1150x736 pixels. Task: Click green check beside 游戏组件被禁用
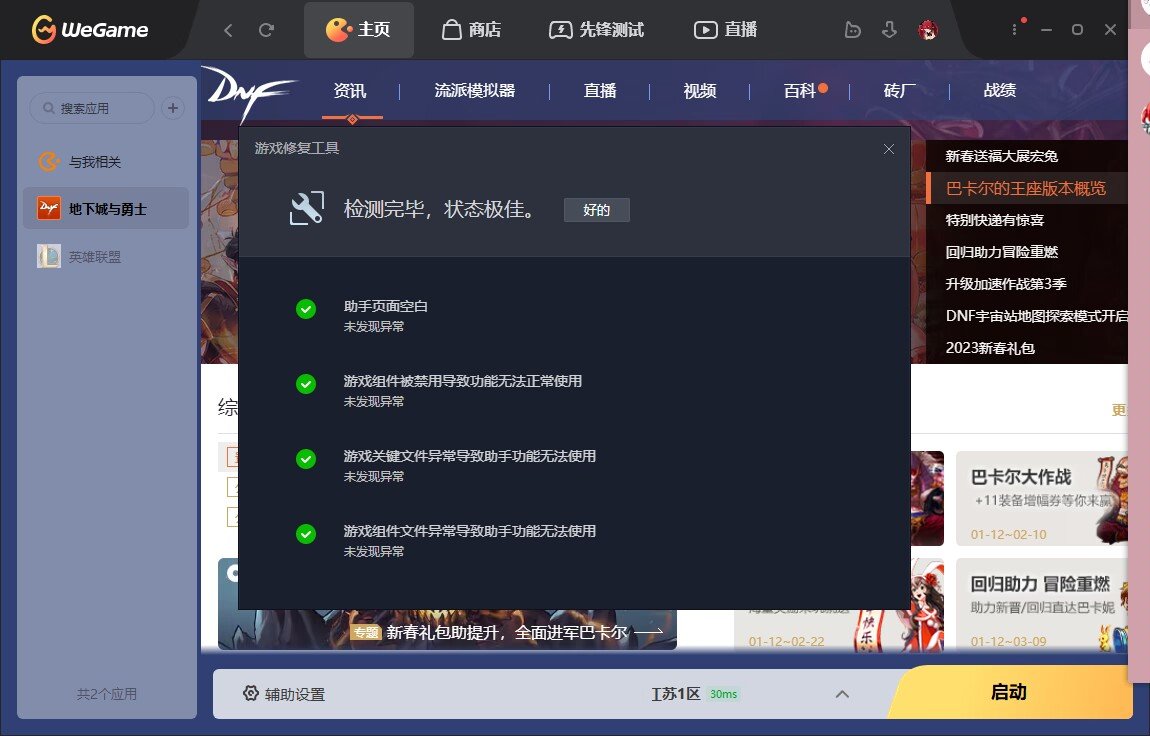(306, 383)
